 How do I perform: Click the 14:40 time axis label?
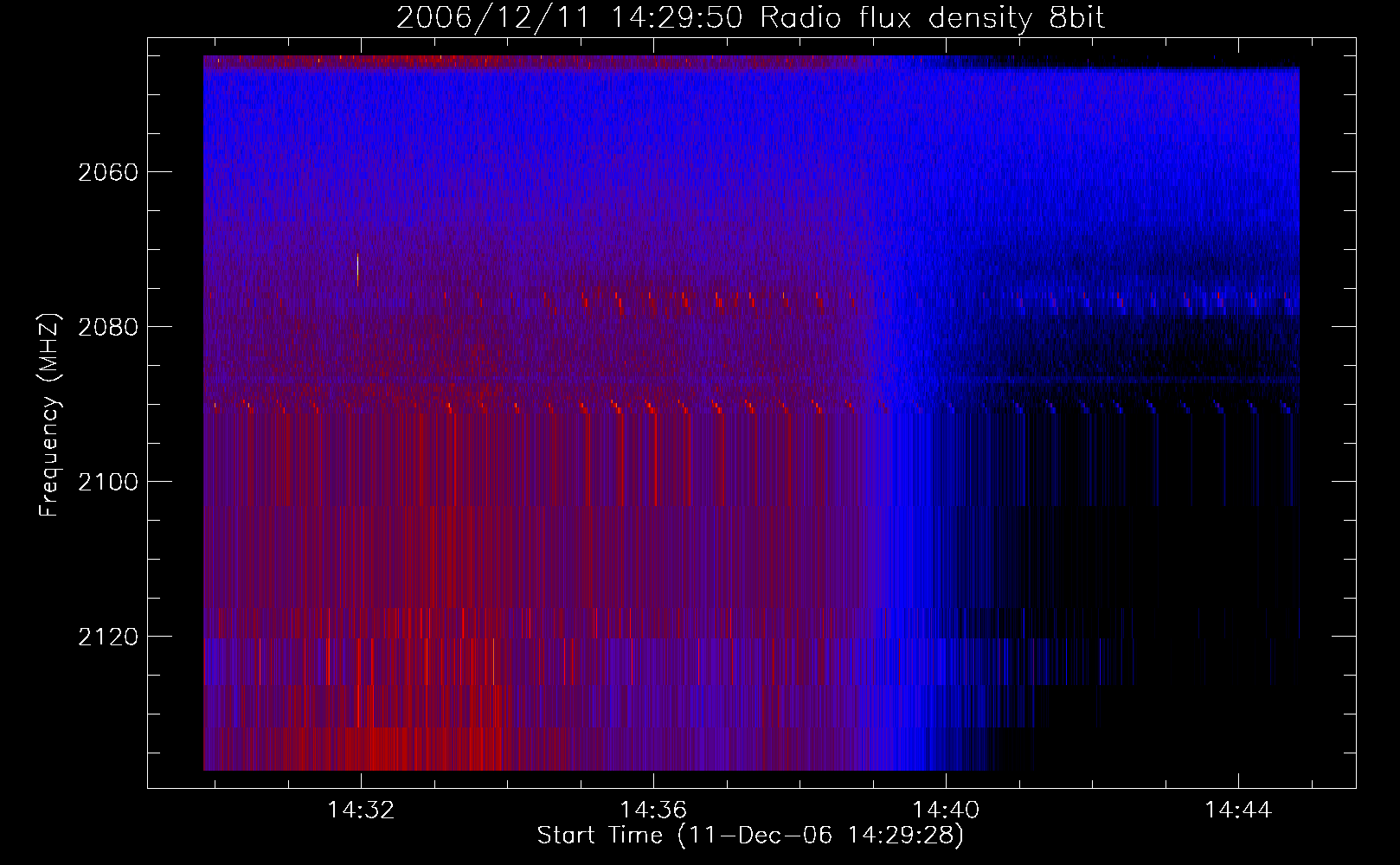(947, 811)
